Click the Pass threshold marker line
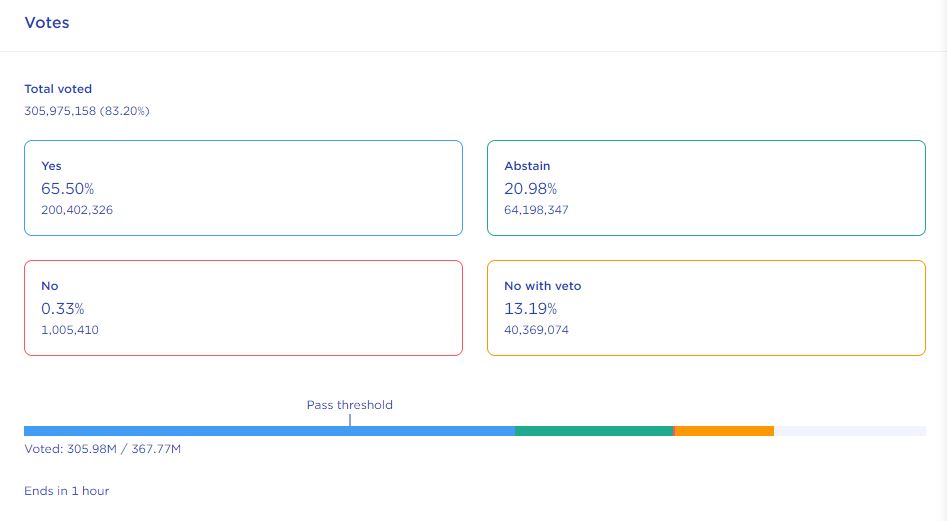 (350, 420)
